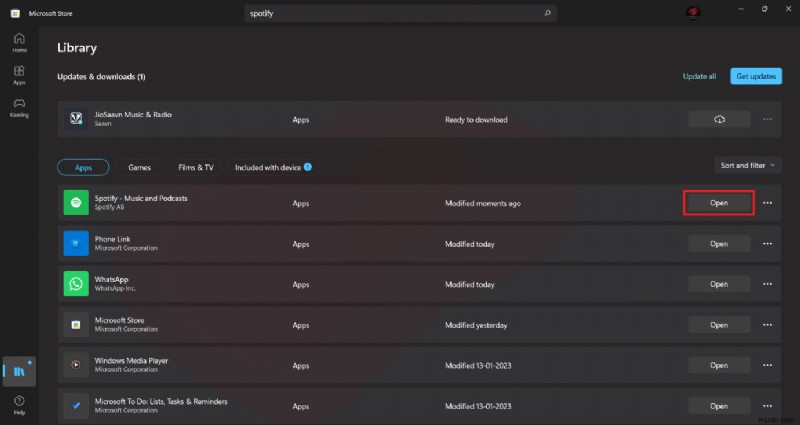Open more options for Microsoft Store row
Viewport: 800px width, 425px height.
tap(767, 325)
